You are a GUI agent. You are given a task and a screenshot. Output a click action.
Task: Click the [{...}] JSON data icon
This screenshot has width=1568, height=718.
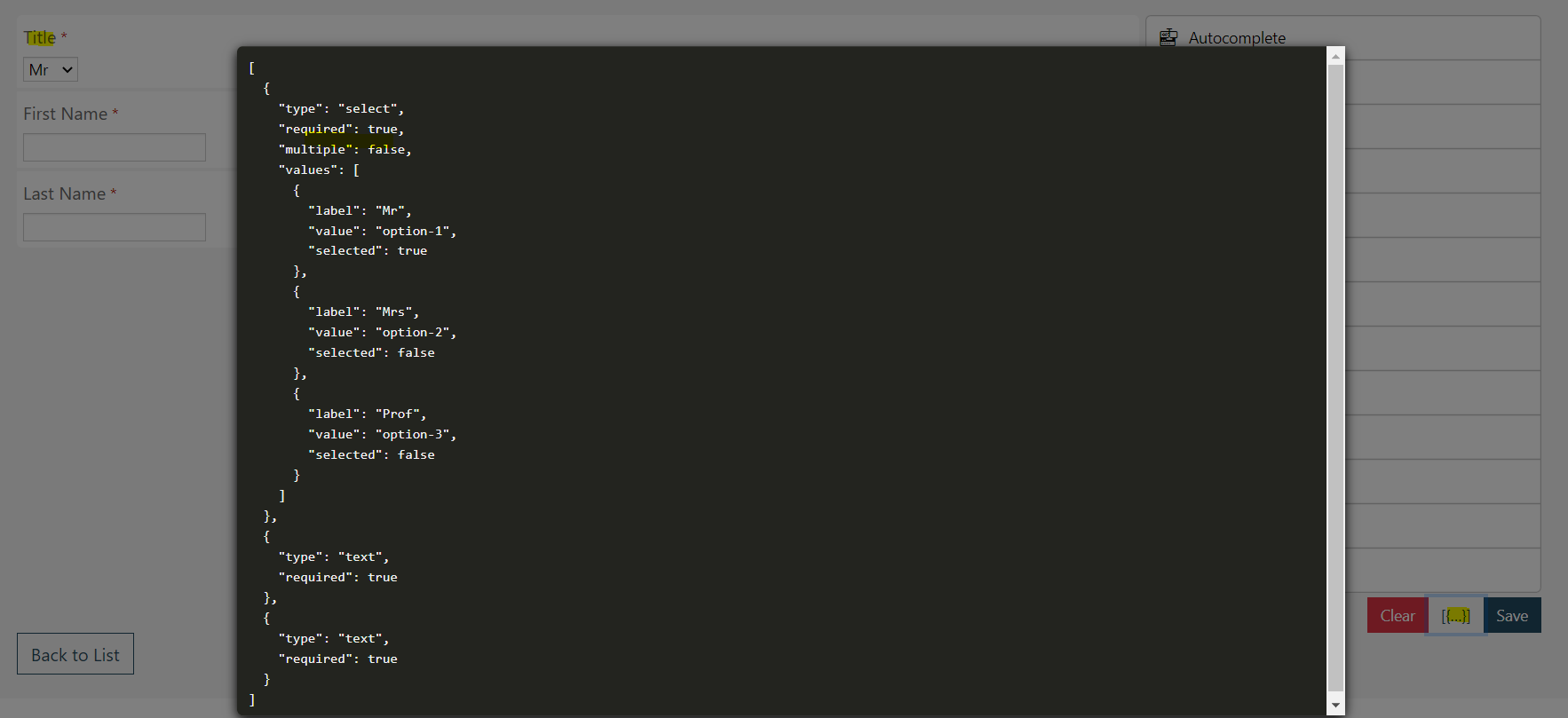pos(1455,615)
